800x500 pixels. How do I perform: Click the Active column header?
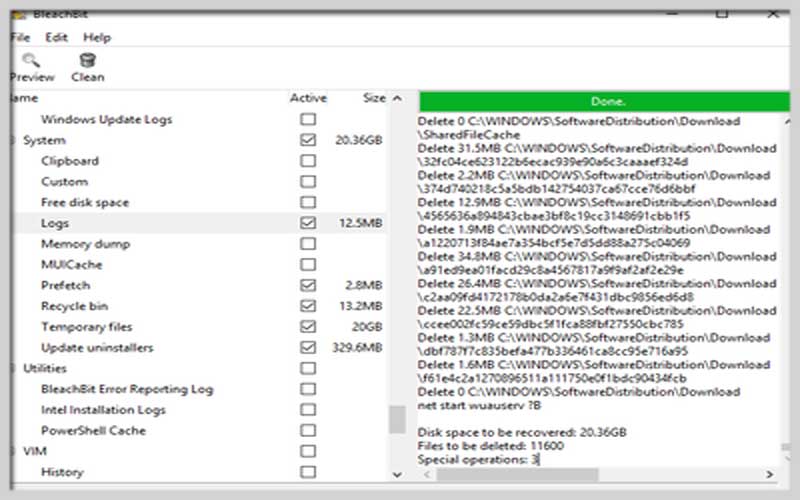pyautogui.click(x=308, y=98)
